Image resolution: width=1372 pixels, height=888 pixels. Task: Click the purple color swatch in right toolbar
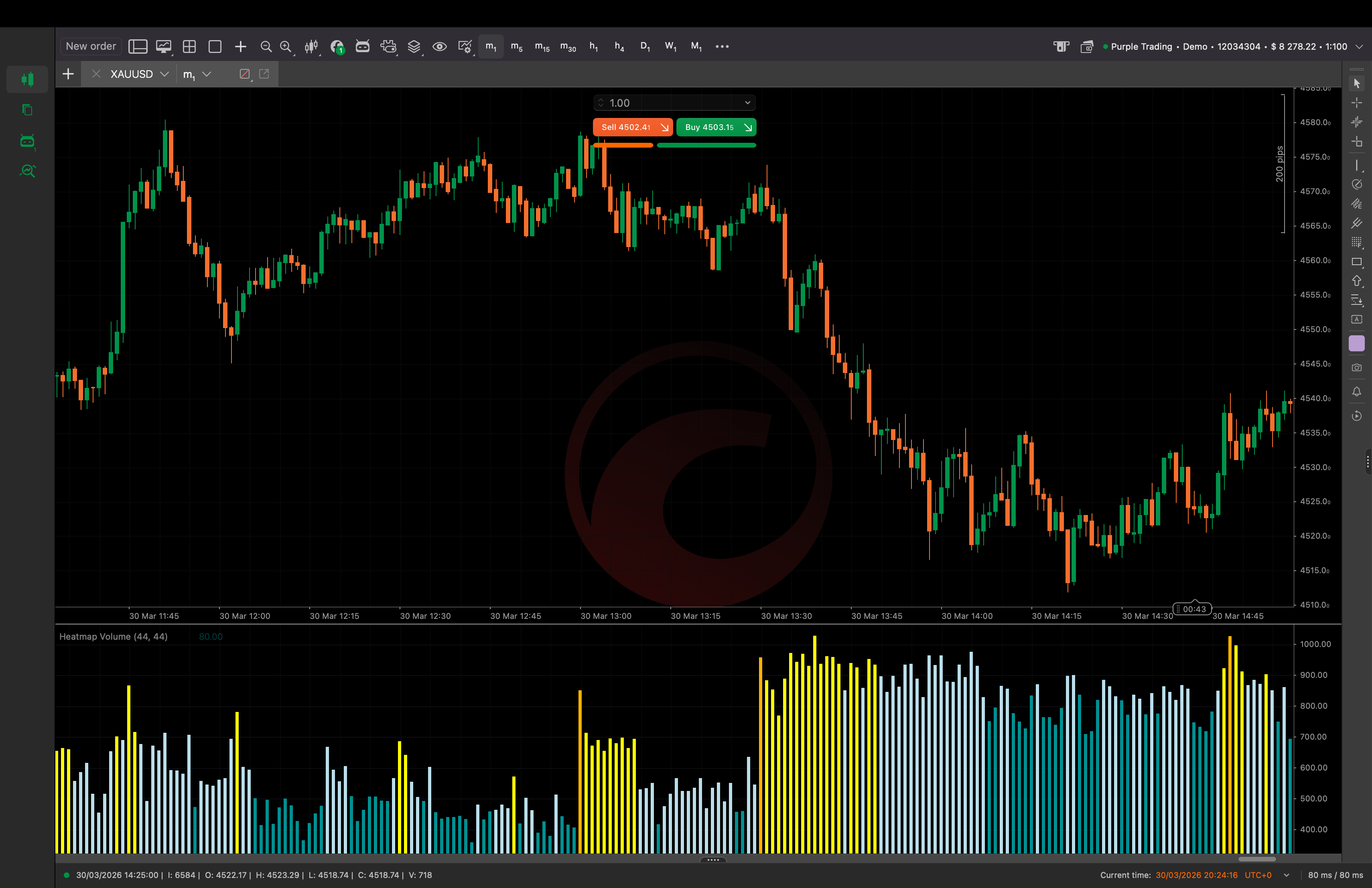pos(1357,343)
